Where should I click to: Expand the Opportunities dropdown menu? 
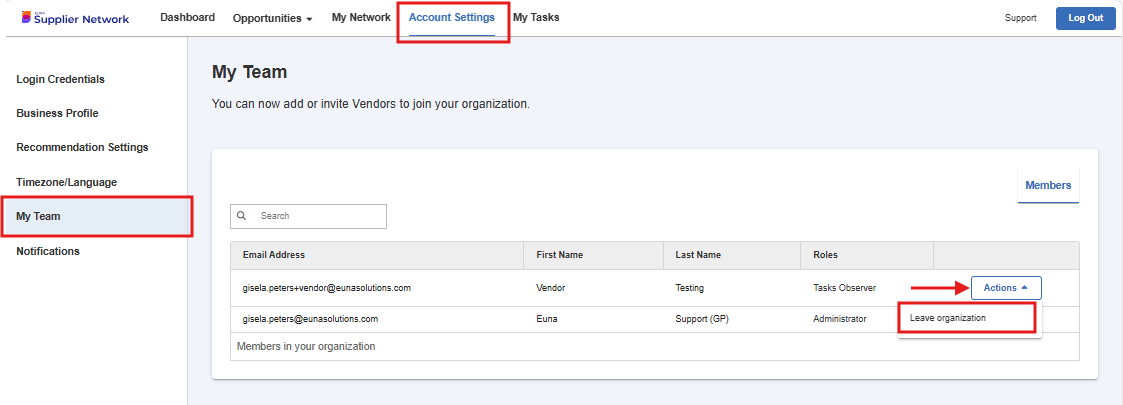[x=272, y=19]
